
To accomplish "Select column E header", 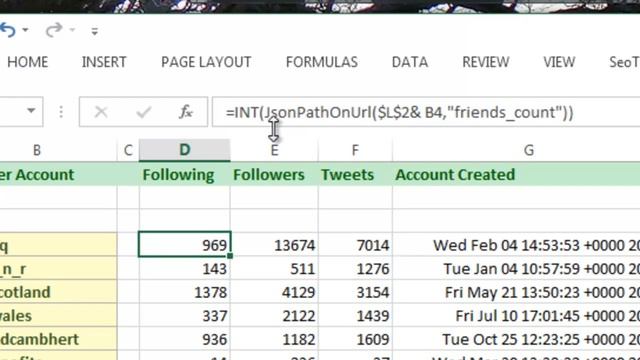I will 274,150.
